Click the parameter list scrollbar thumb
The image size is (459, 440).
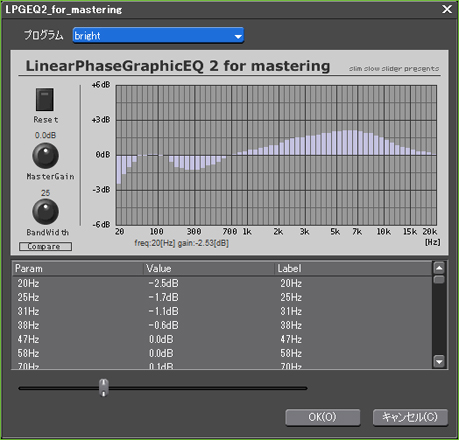pyautogui.click(x=439, y=279)
